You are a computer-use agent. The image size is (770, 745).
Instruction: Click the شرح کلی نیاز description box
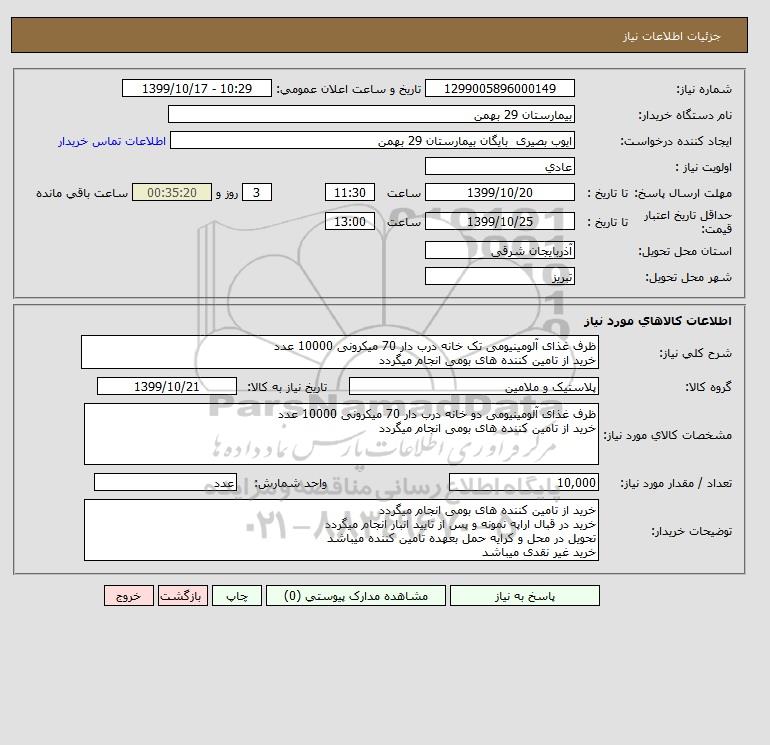(340, 353)
